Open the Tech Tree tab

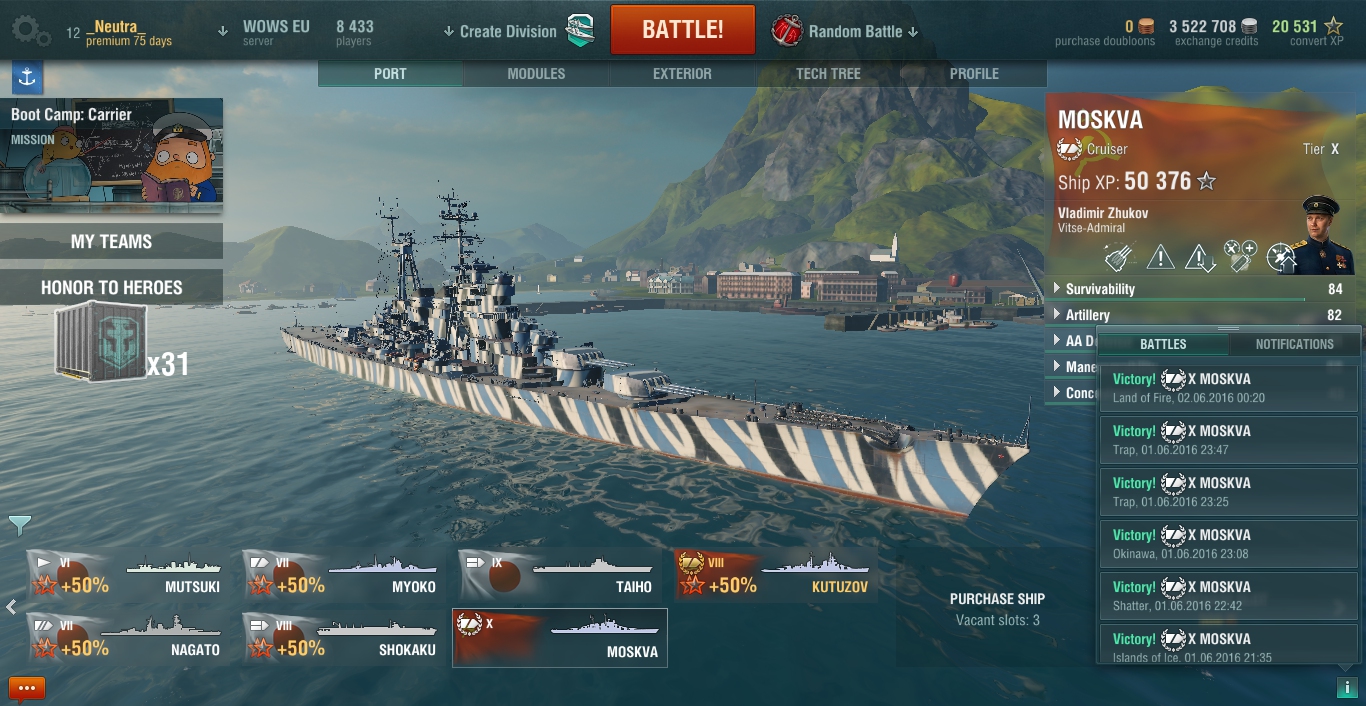(x=828, y=74)
